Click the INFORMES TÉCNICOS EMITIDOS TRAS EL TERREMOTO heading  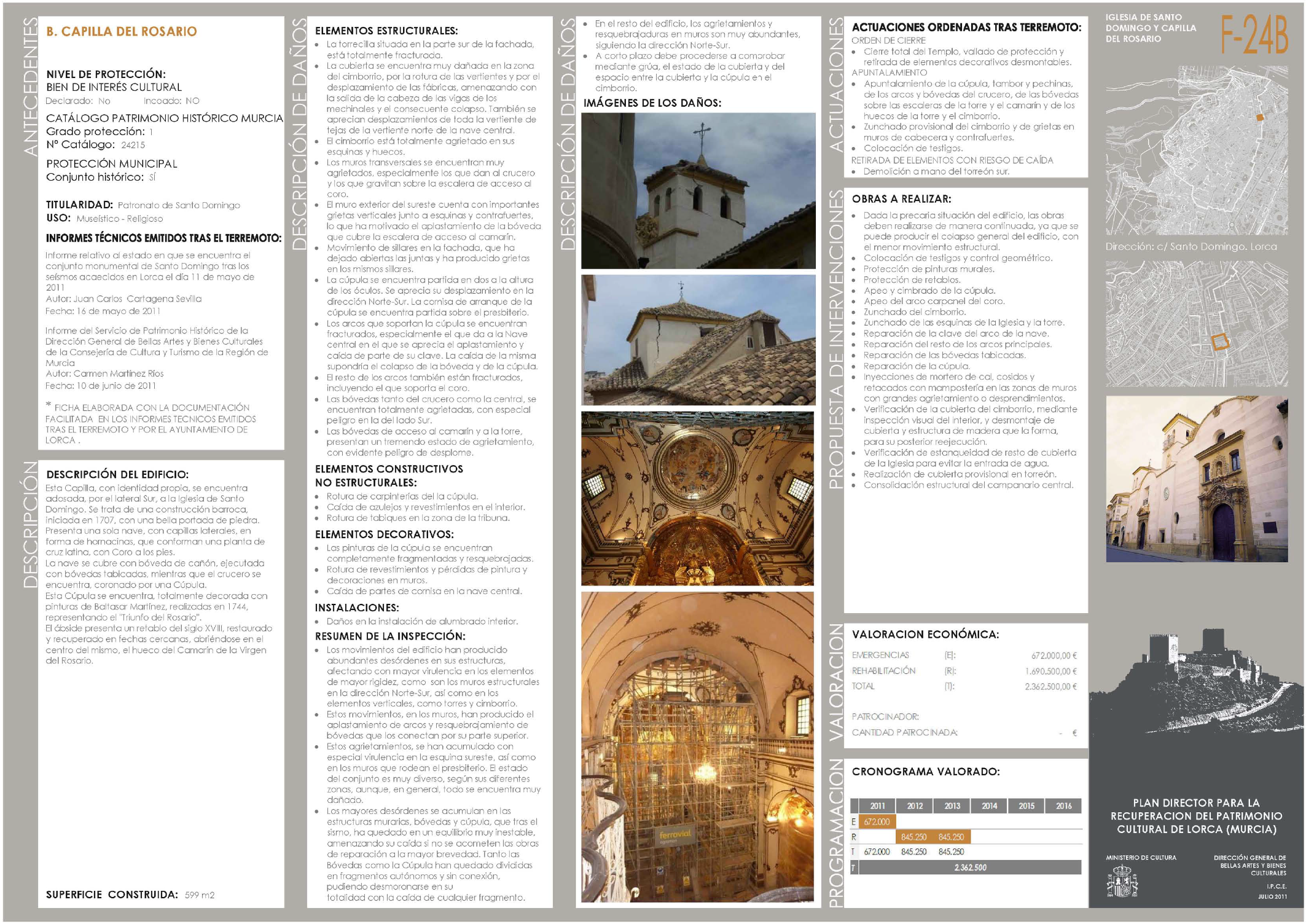(163, 238)
